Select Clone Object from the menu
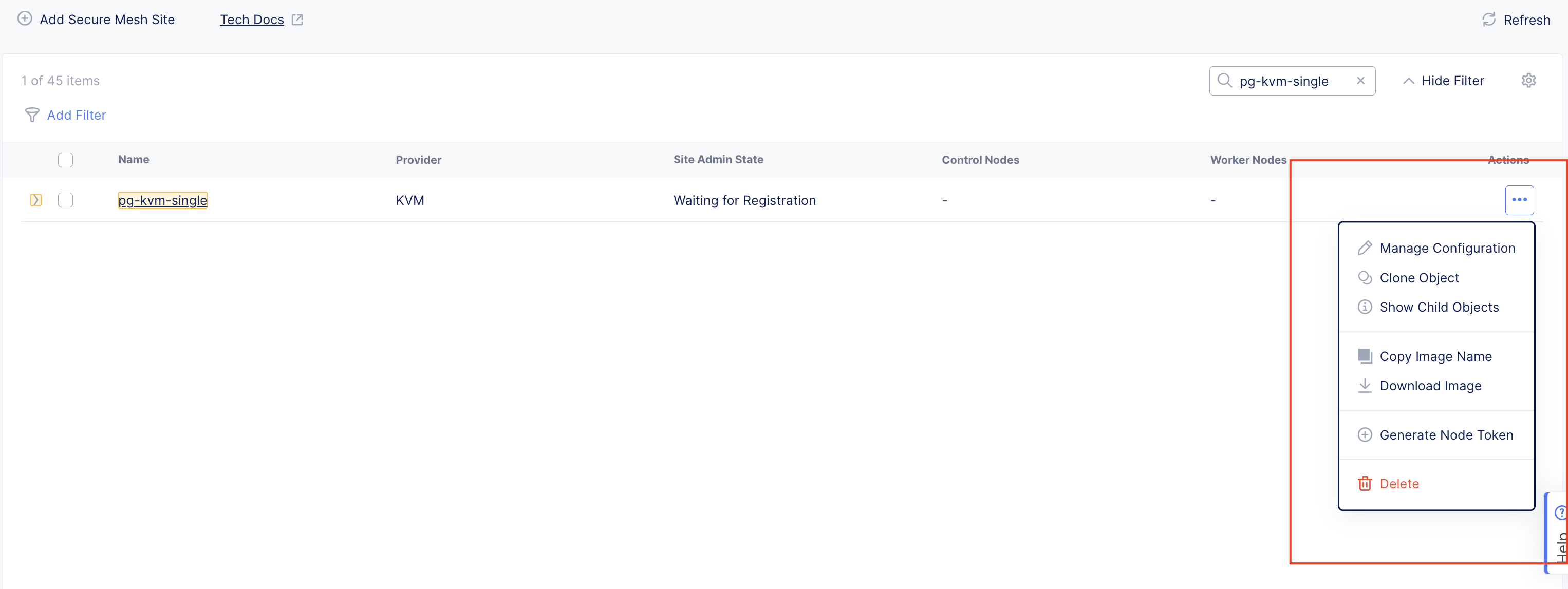 click(x=1419, y=277)
